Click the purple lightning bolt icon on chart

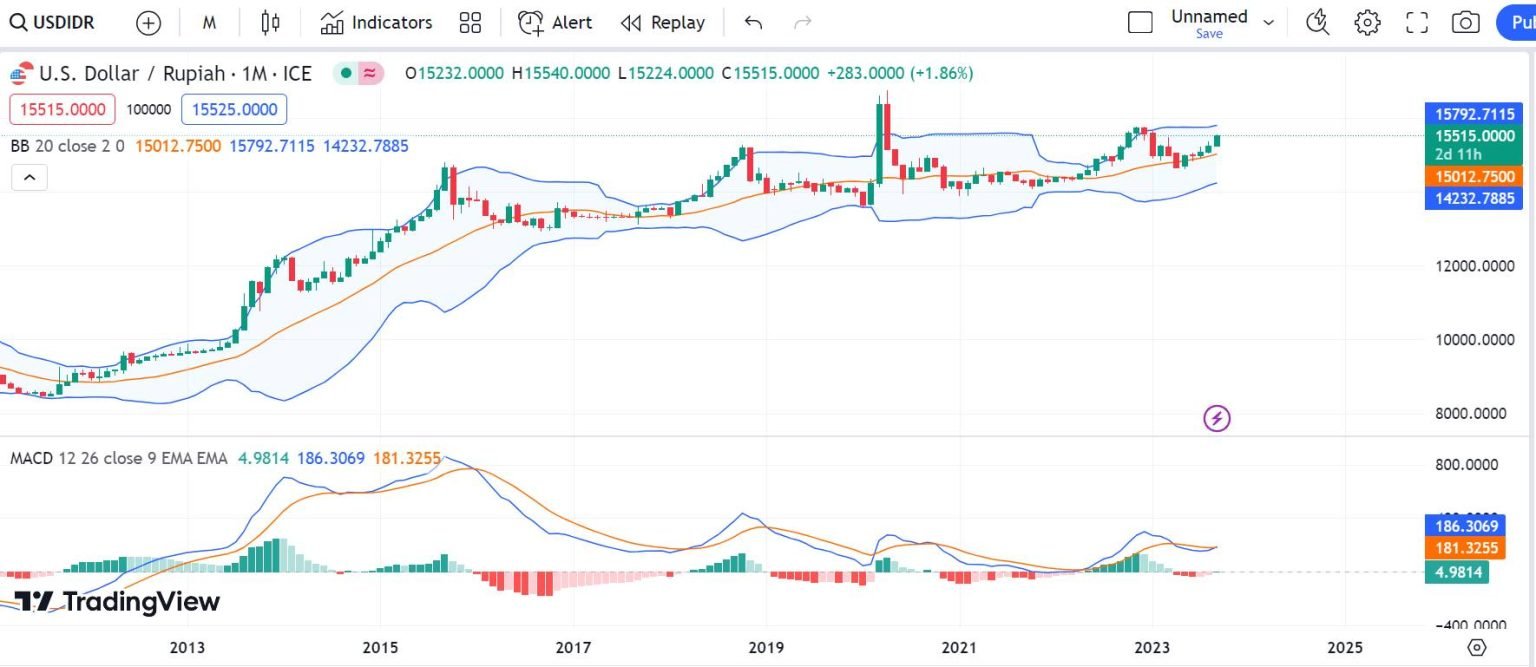click(x=1216, y=418)
